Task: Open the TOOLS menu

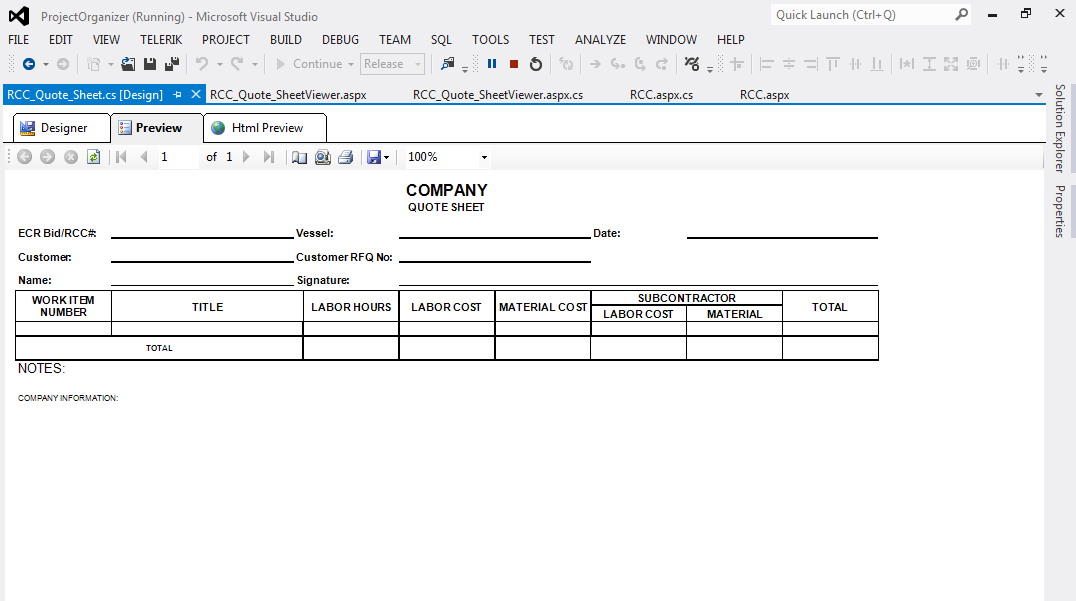Action: pos(491,40)
